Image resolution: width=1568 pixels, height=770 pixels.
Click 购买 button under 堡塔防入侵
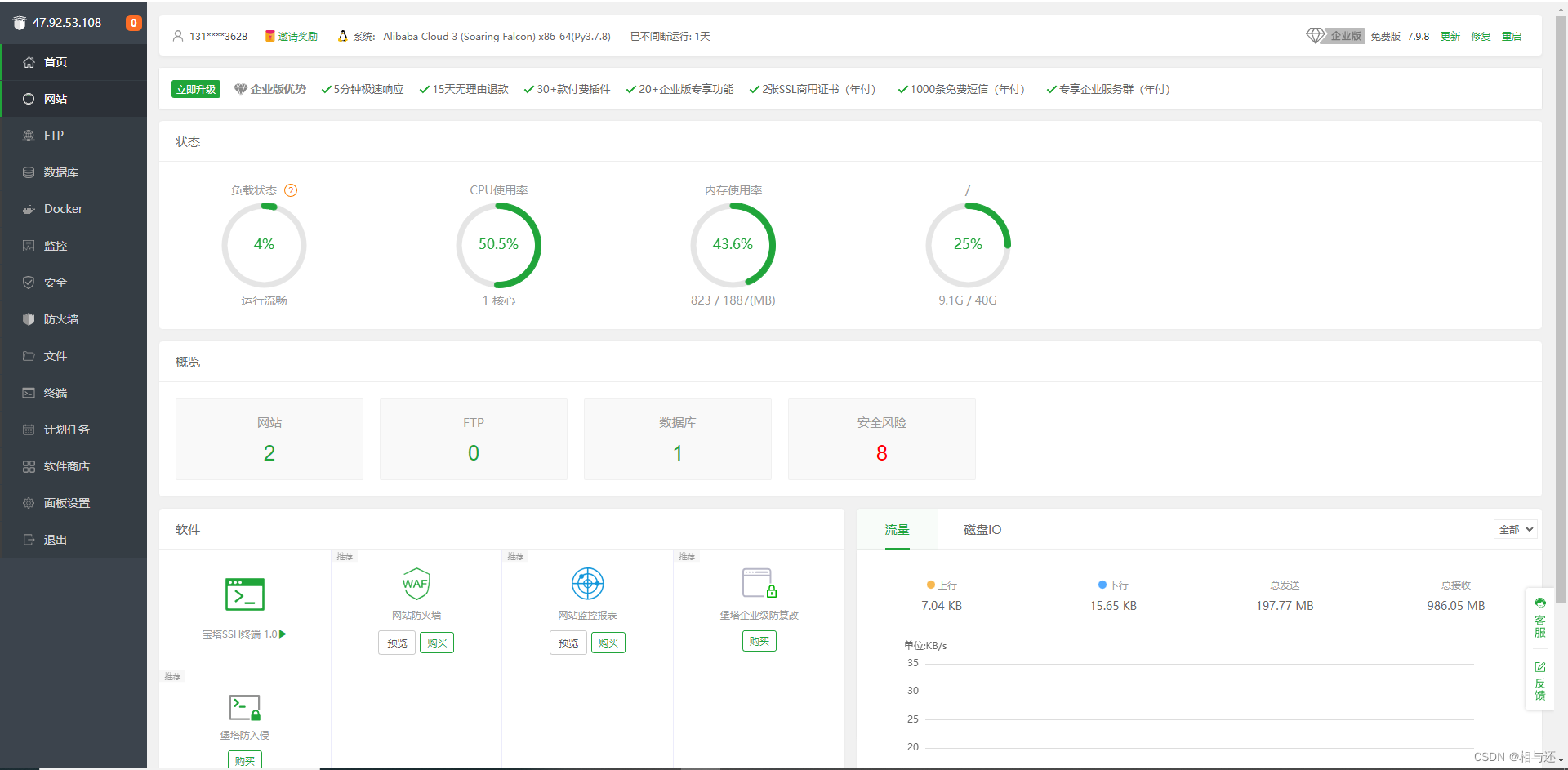click(245, 760)
